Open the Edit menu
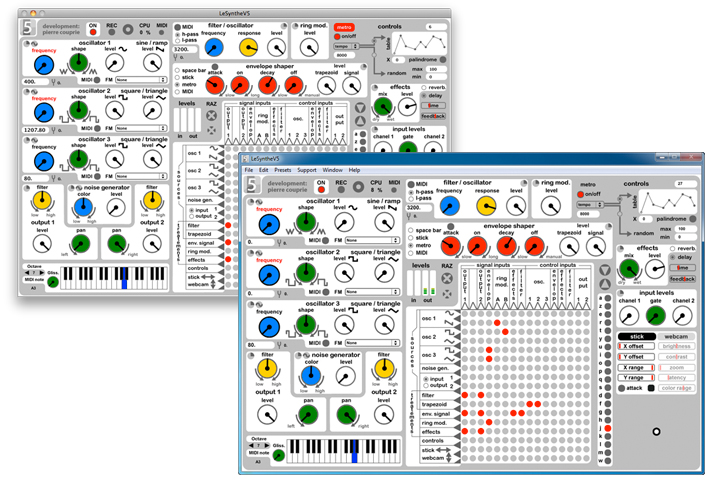Viewport: 708px width, 480px height. point(263,170)
